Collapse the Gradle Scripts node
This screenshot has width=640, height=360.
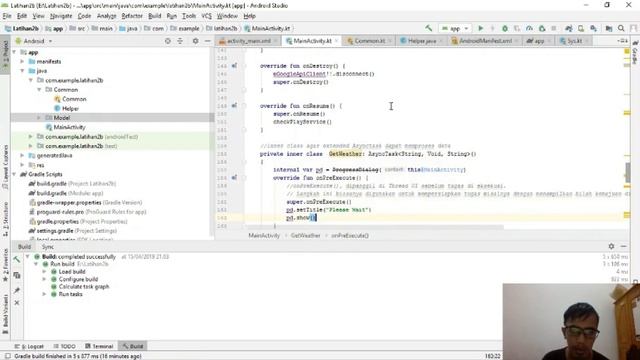15,174
